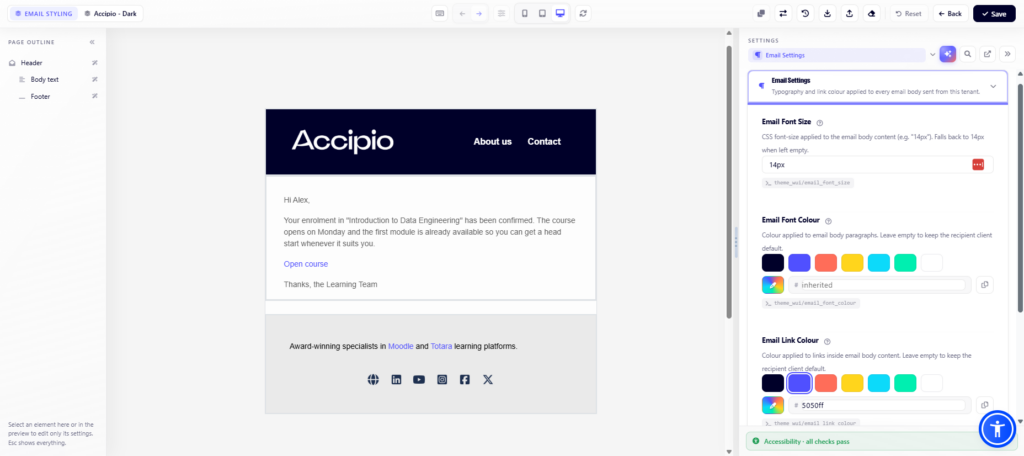Click the LinkedIn icon in email footer

pos(396,380)
